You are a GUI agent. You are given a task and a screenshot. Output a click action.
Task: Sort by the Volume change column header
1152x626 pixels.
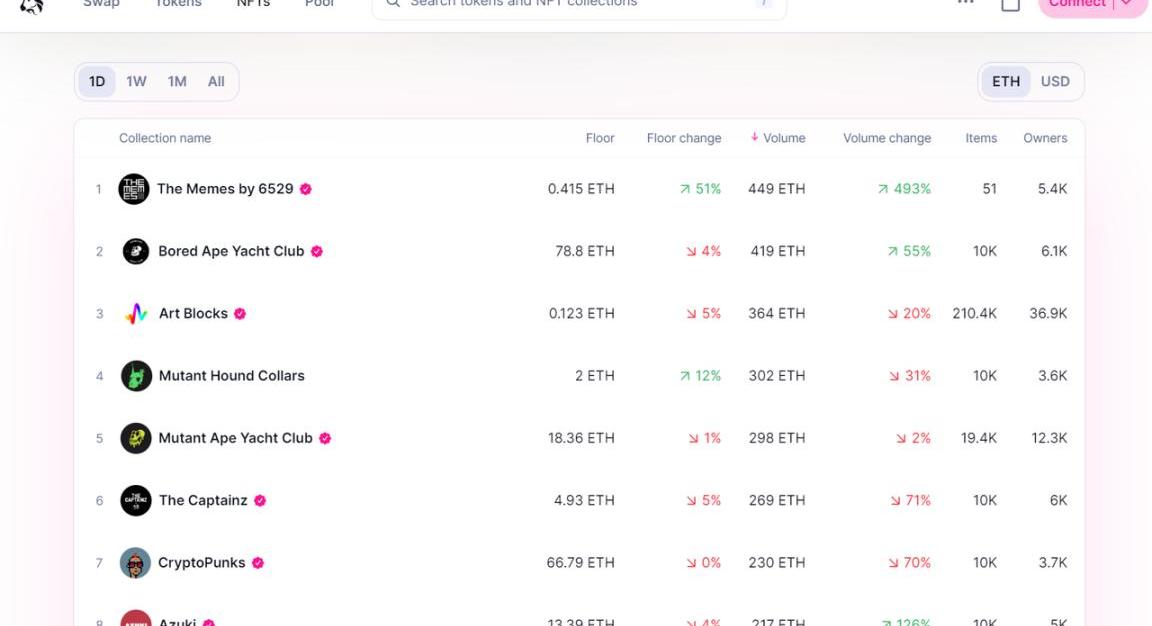pyautogui.click(x=887, y=138)
